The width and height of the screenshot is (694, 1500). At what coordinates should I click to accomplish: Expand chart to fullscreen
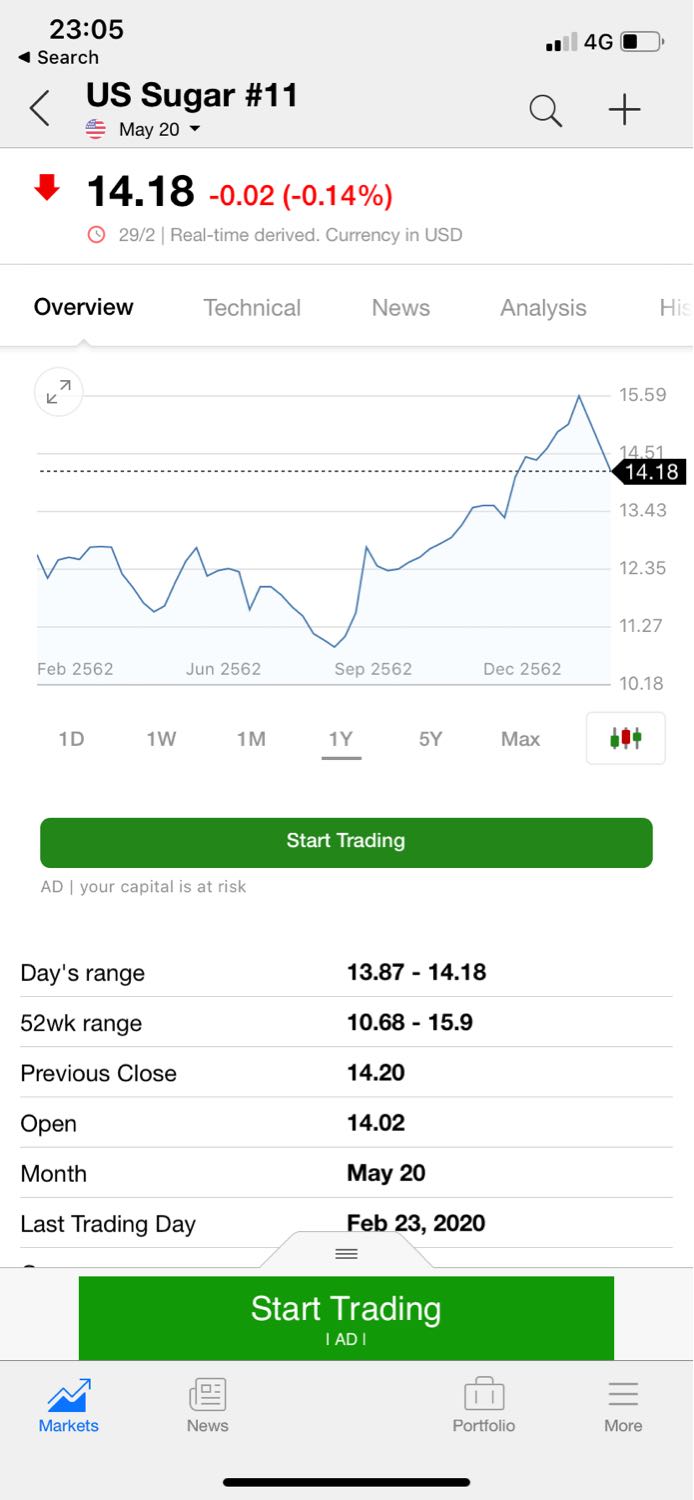(59, 392)
